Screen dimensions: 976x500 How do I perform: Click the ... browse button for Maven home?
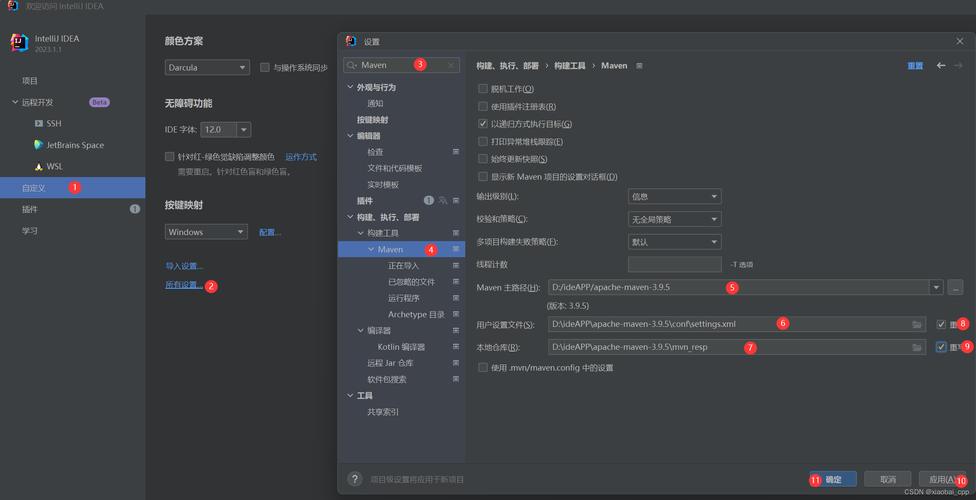(955, 287)
